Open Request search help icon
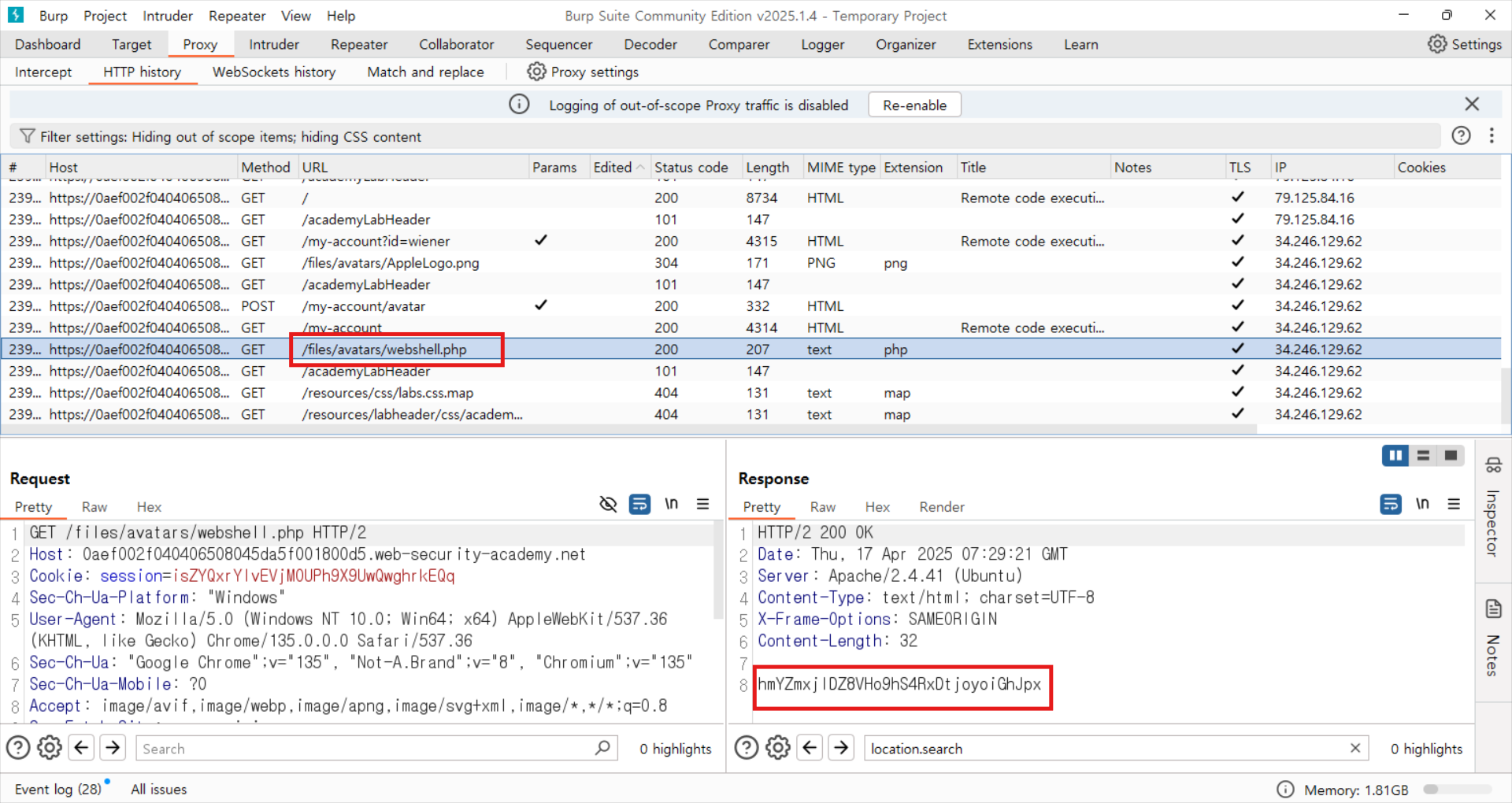This screenshot has height=803, width=1512. [x=18, y=747]
